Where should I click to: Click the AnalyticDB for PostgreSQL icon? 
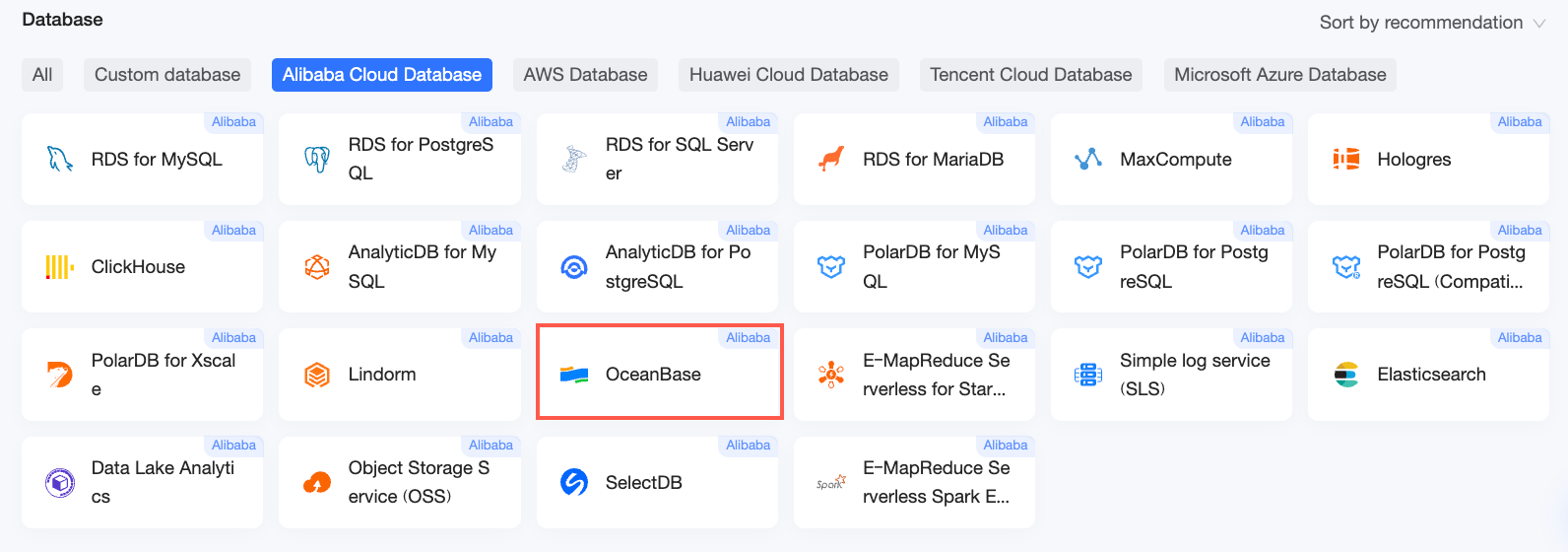(x=574, y=267)
